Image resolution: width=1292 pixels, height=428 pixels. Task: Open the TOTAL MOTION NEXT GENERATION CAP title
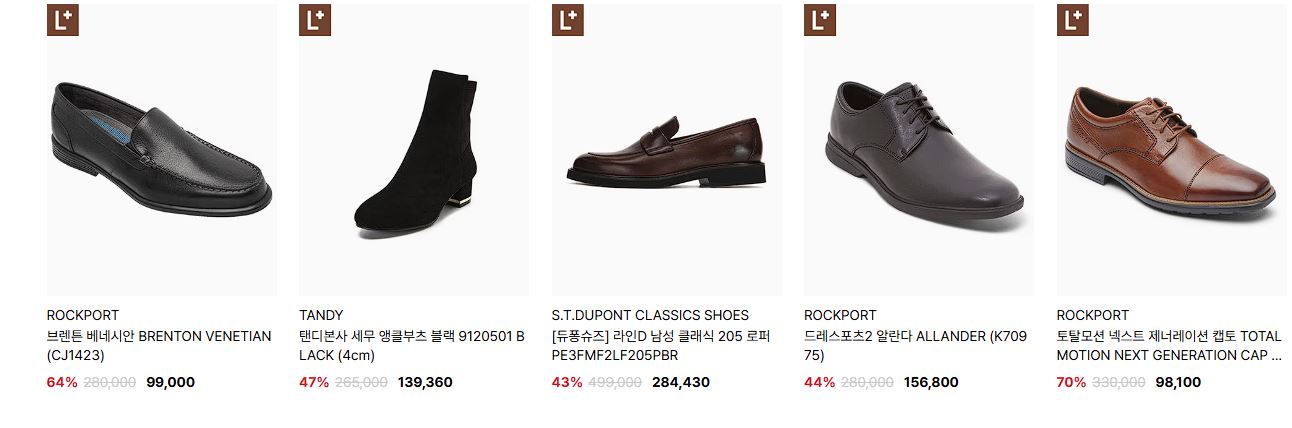coord(1169,345)
